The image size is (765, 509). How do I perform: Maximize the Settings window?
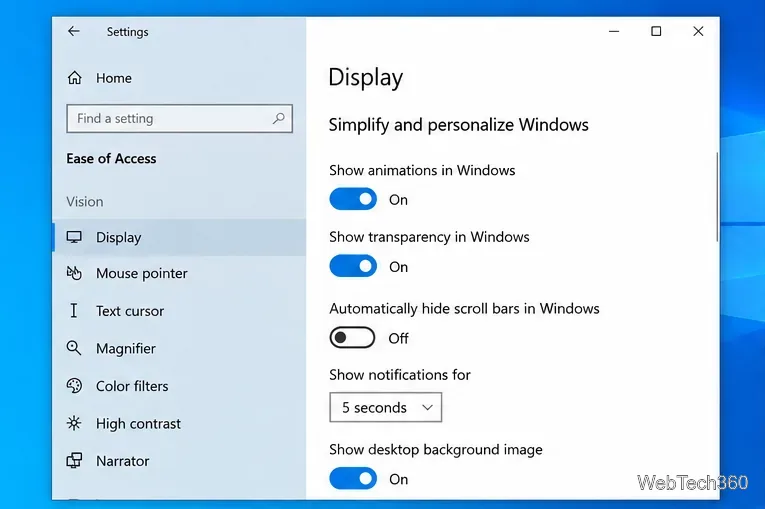coord(656,31)
